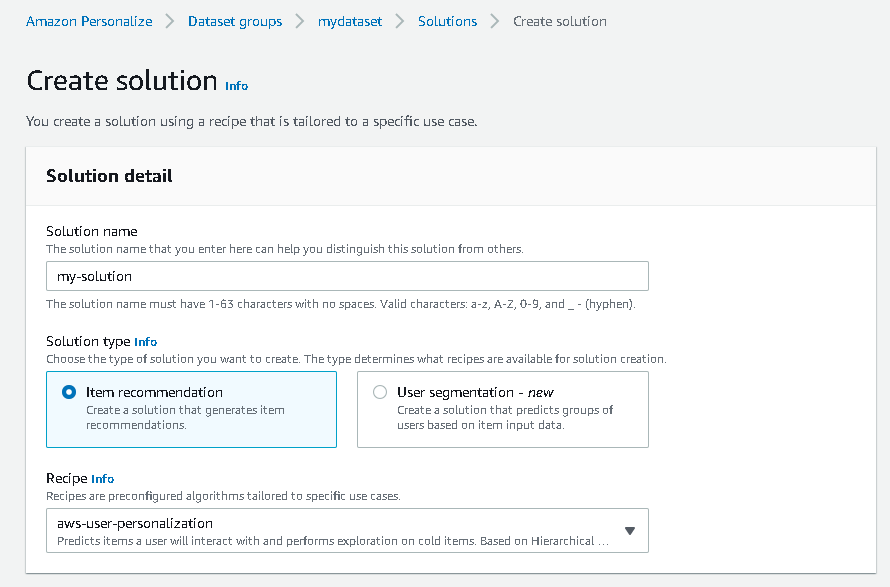
Task: Open the mydataset breadcrumb link
Action: pos(350,22)
